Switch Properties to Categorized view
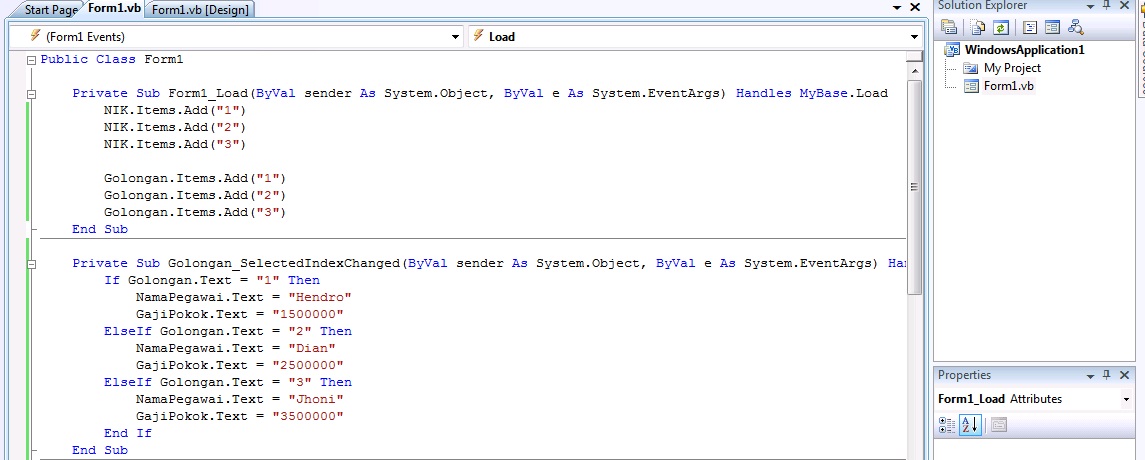 coord(947,425)
